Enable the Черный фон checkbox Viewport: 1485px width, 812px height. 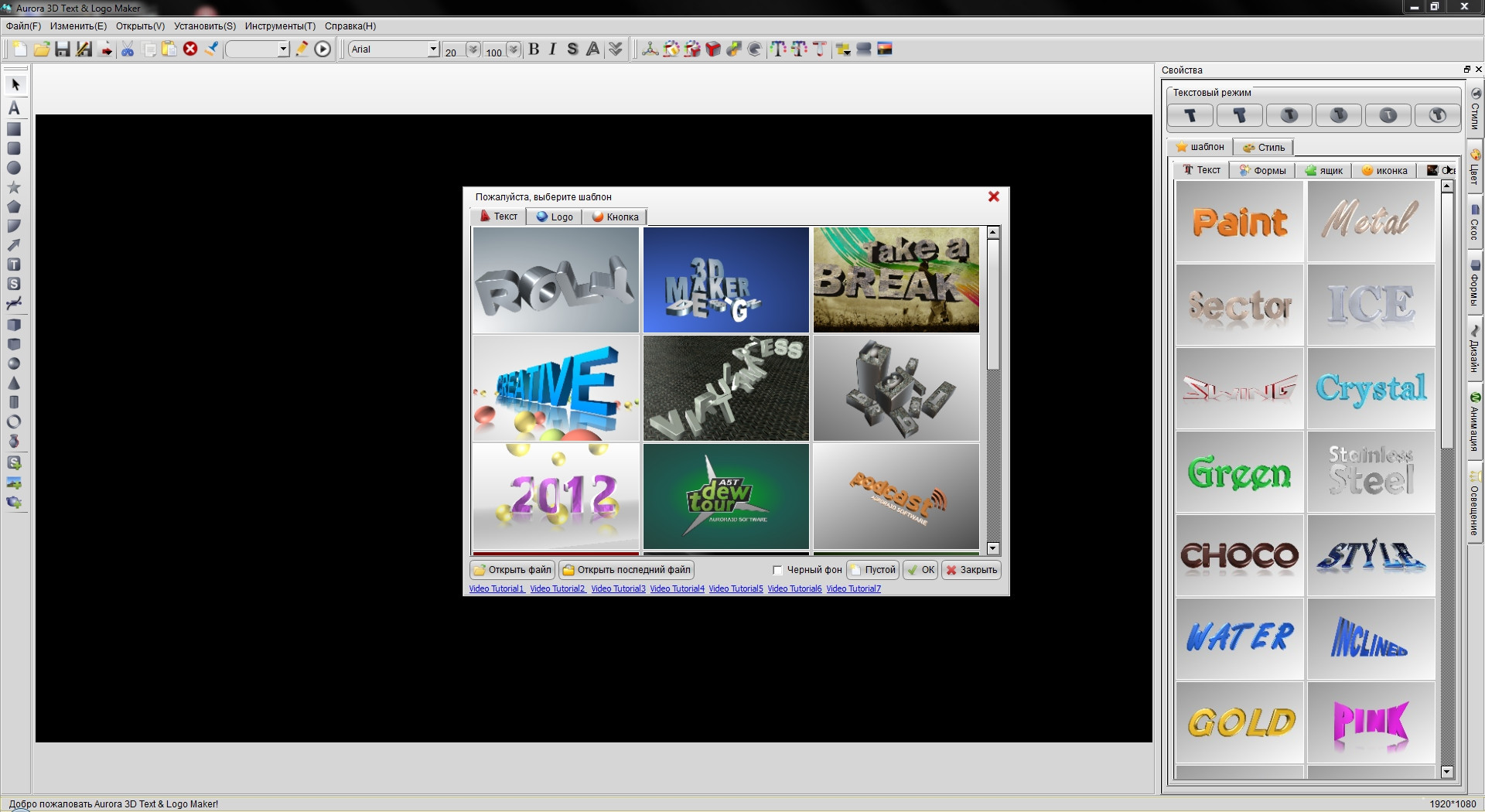coord(777,570)
